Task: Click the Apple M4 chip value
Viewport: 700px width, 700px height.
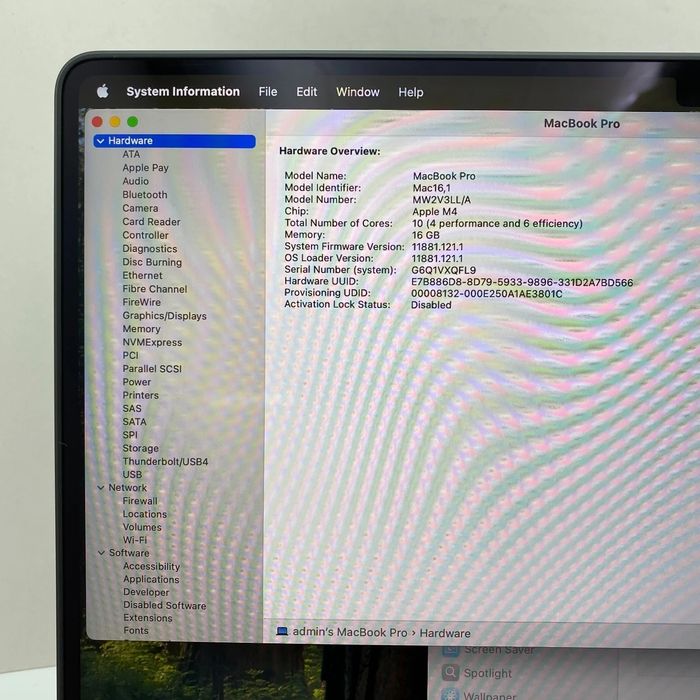Action: 435,212
